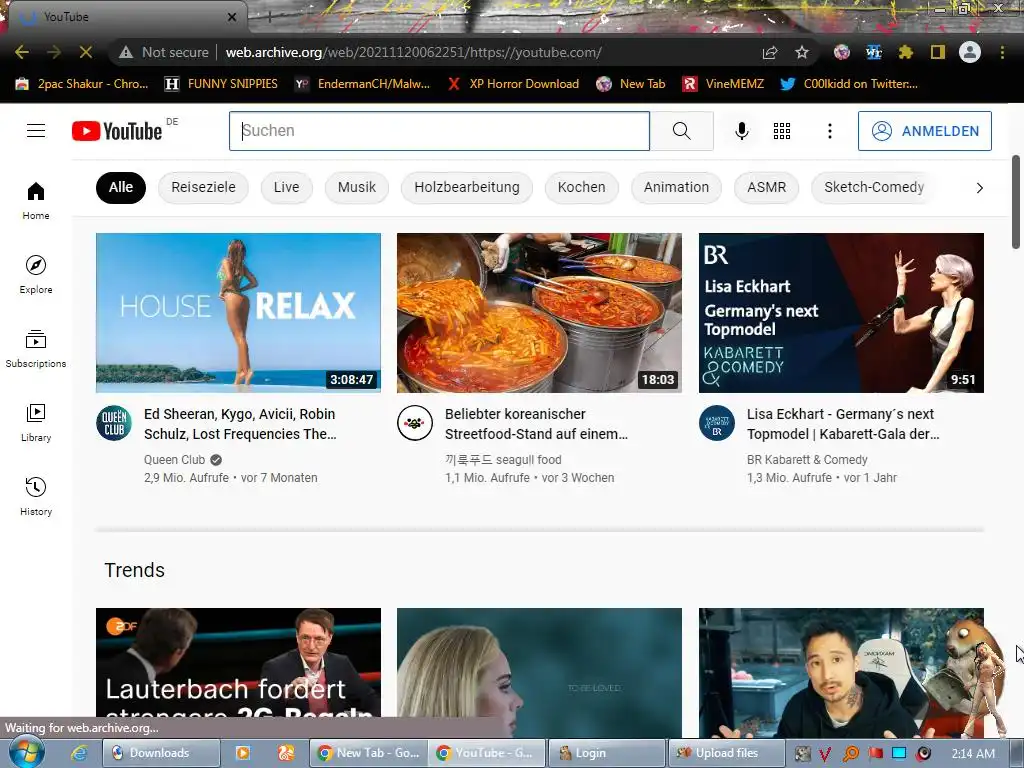Go to Home in the sidebar
This screenshot has height=768, width=1024.
[36, 200]
